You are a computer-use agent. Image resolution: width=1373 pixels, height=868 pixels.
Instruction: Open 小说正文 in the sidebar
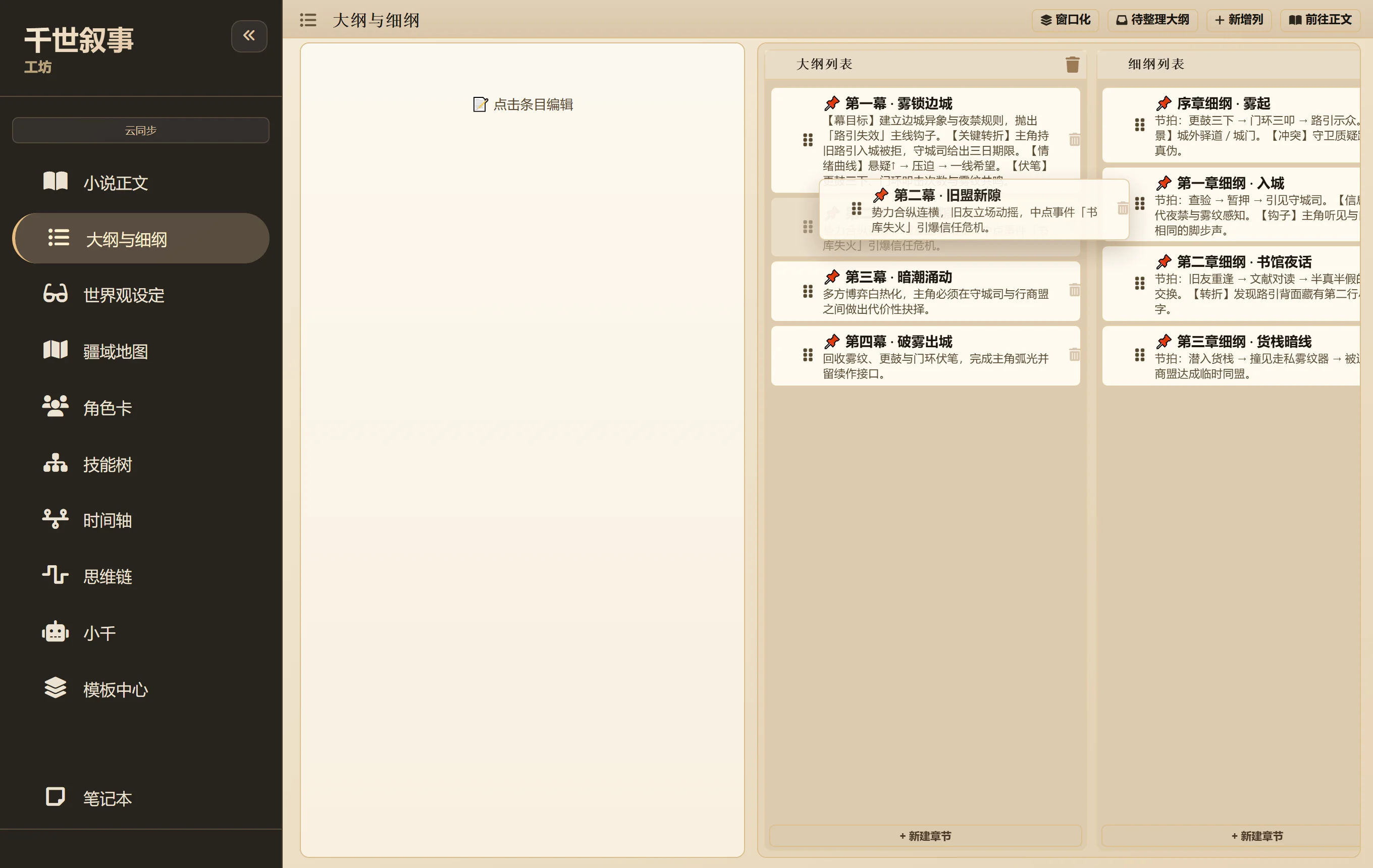(140, 182)
